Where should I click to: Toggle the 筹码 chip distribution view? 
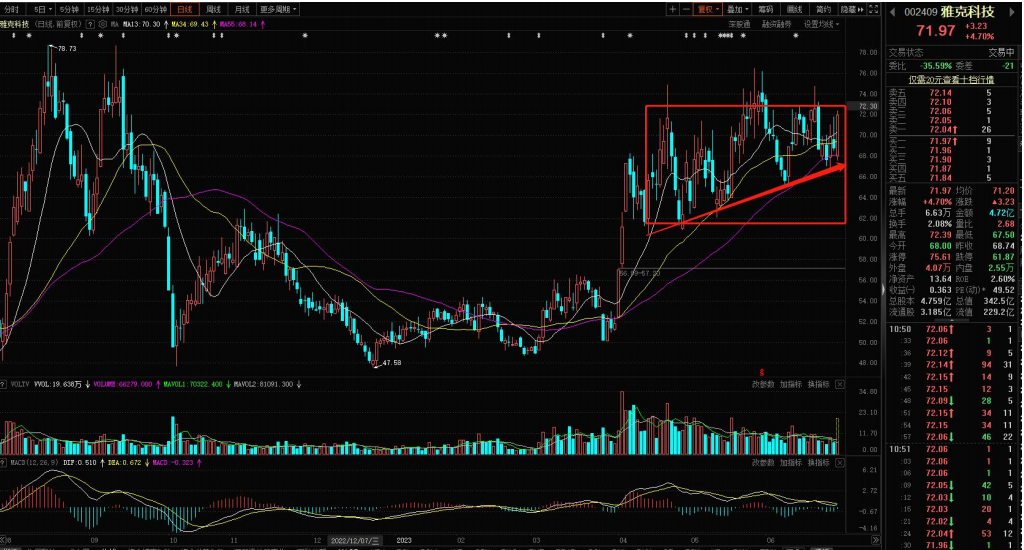(767, 9)
